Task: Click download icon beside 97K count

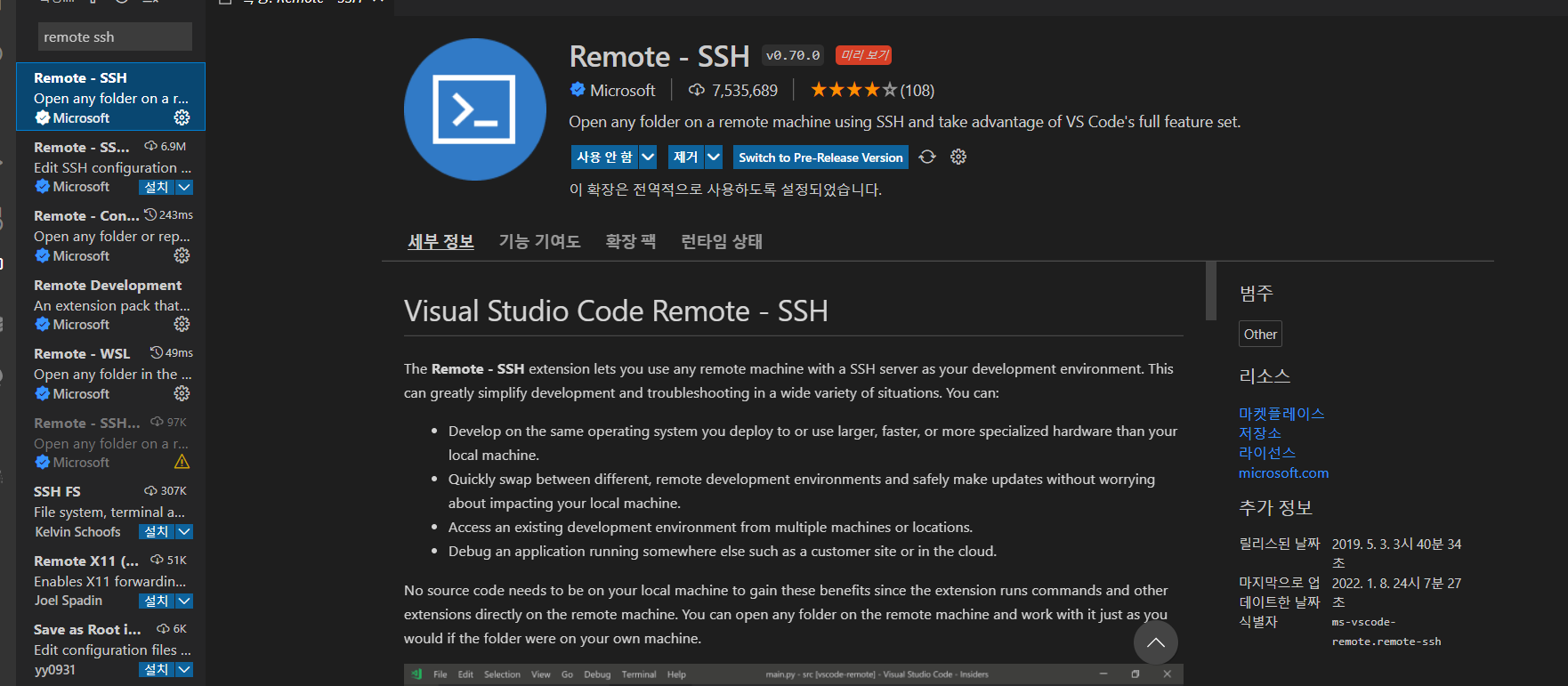Action: [157, 422]
